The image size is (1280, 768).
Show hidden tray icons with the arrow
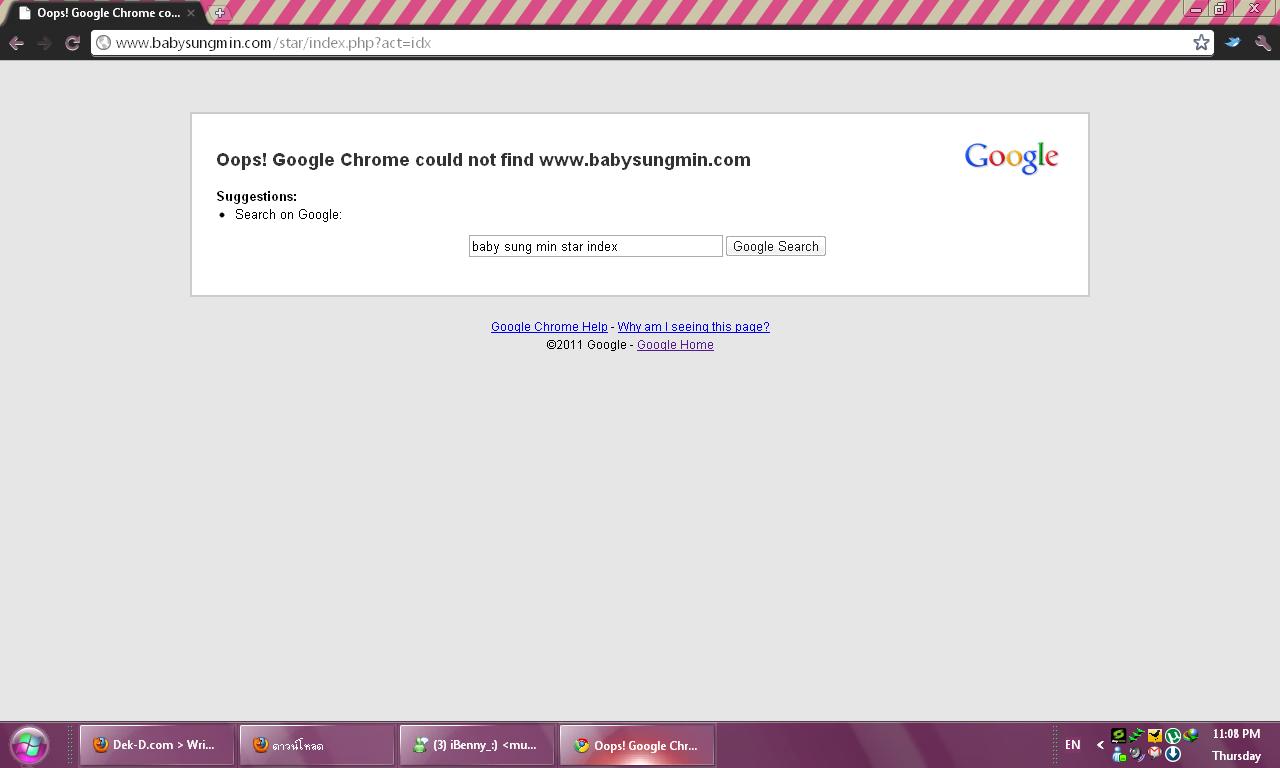point(1100,745)
